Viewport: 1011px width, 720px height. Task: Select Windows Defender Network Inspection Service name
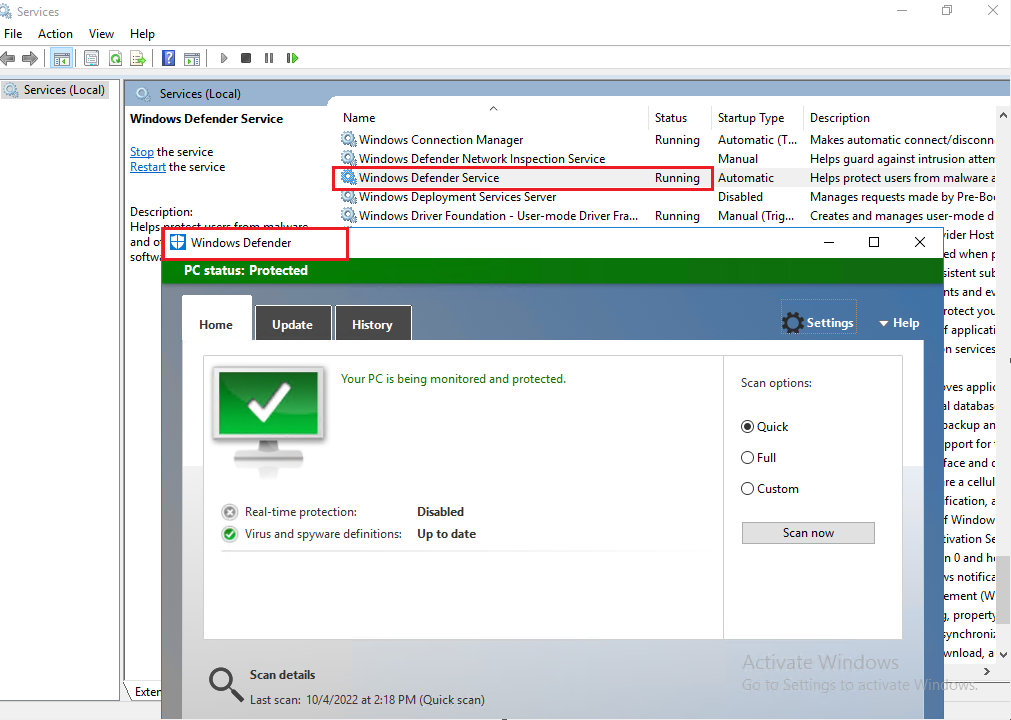(x=482, y=159)
